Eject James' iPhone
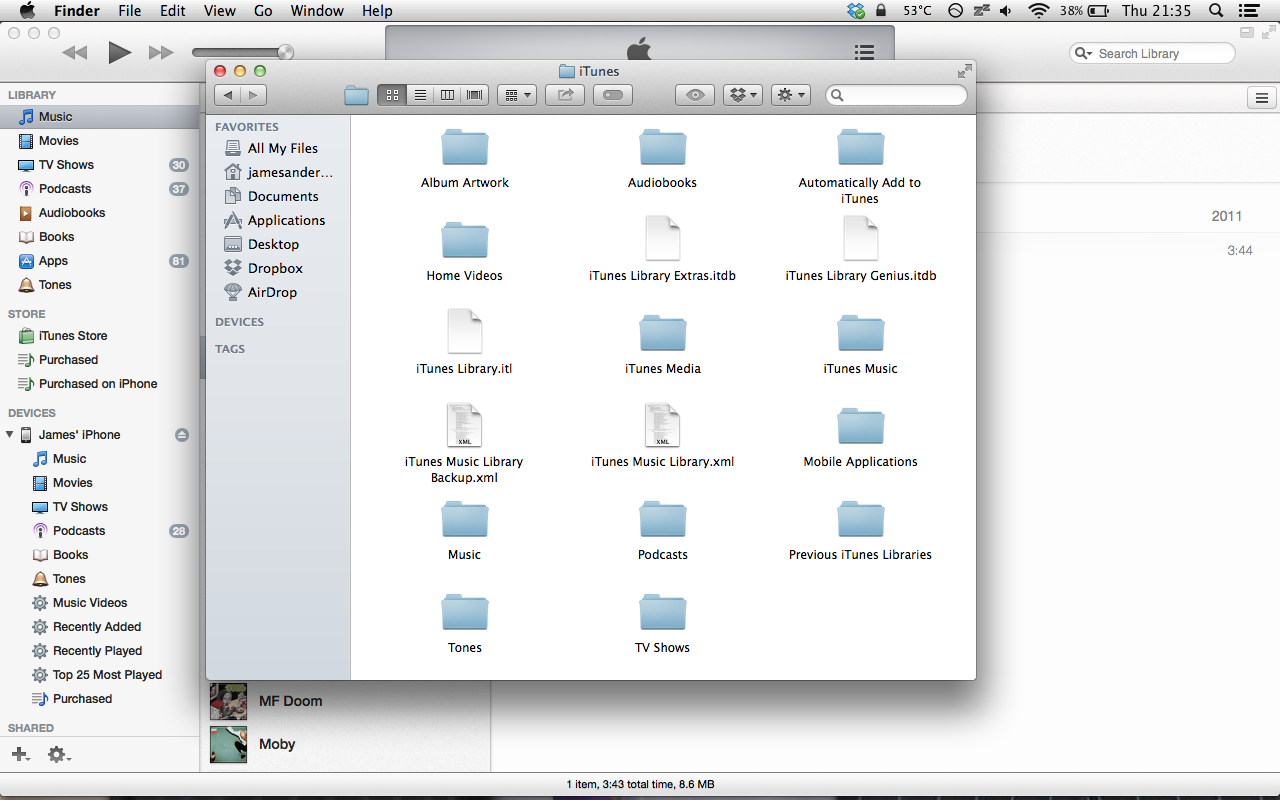Screen dimensions: 1280x800 point(181,435)
